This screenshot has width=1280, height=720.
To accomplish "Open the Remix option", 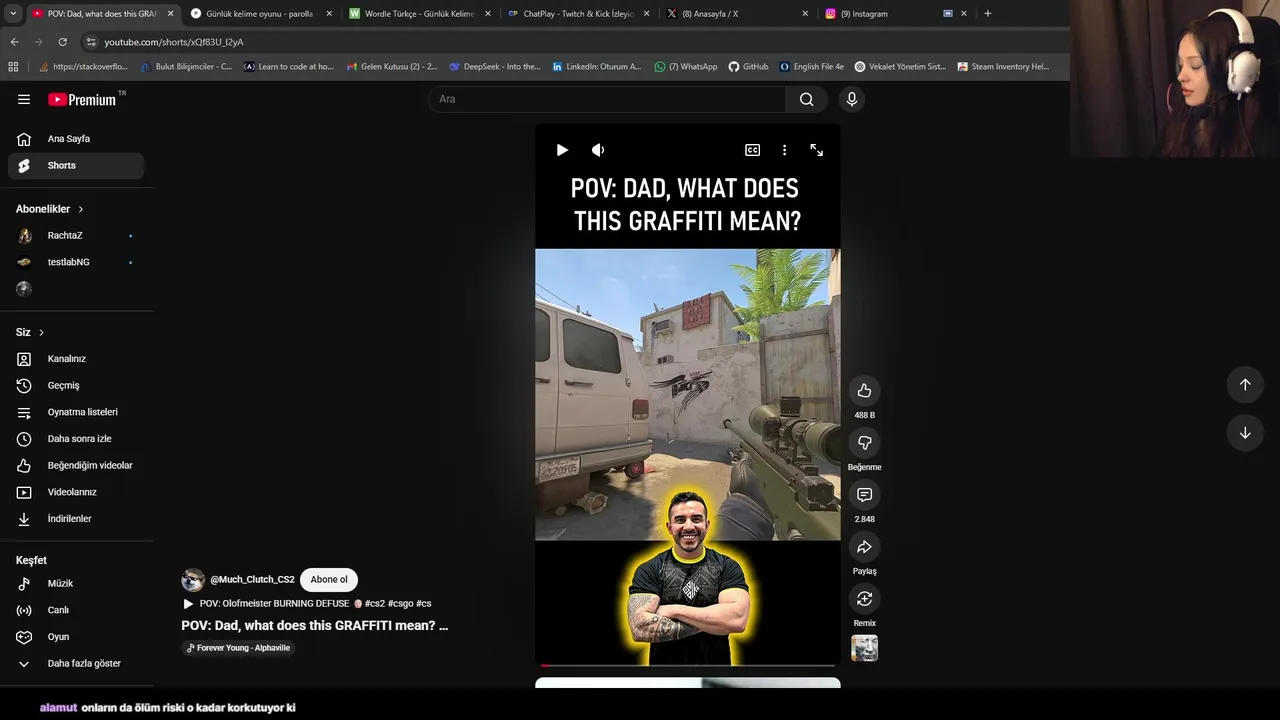I will (x=864, y=598).
